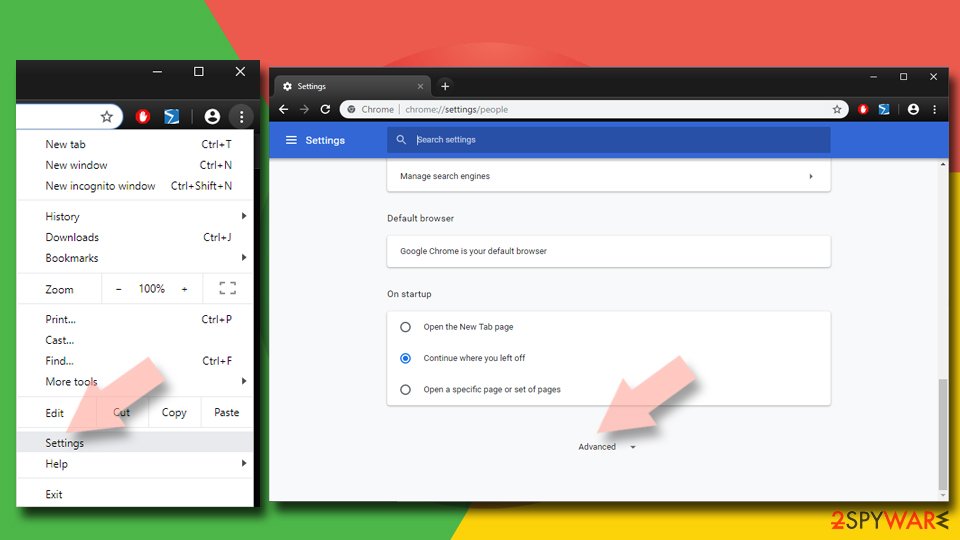
Task: Expand the Bookmarks submenu
Action: click(244, 258)
